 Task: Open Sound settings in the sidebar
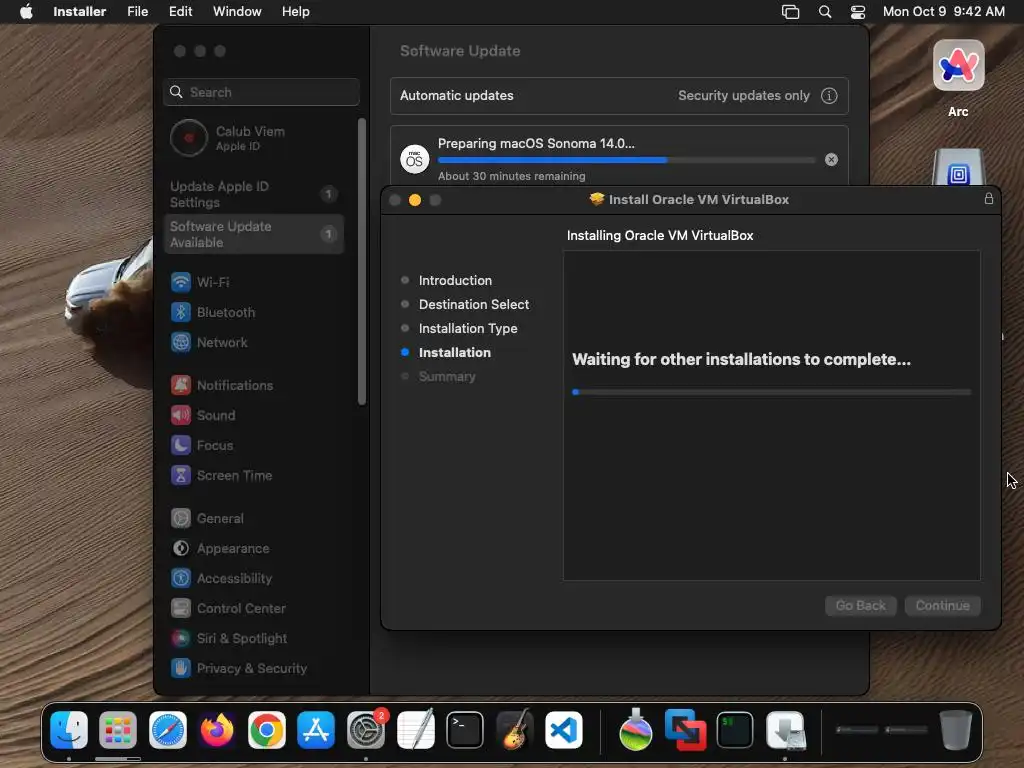[x=255, y=415]
